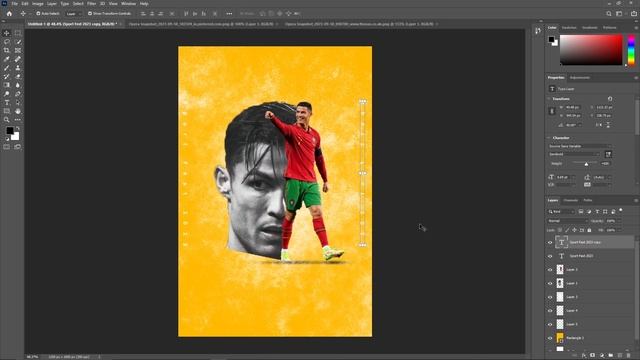Switch to the Paths tab
Screen dimensions: 640x360
click(x=588, y=200)
